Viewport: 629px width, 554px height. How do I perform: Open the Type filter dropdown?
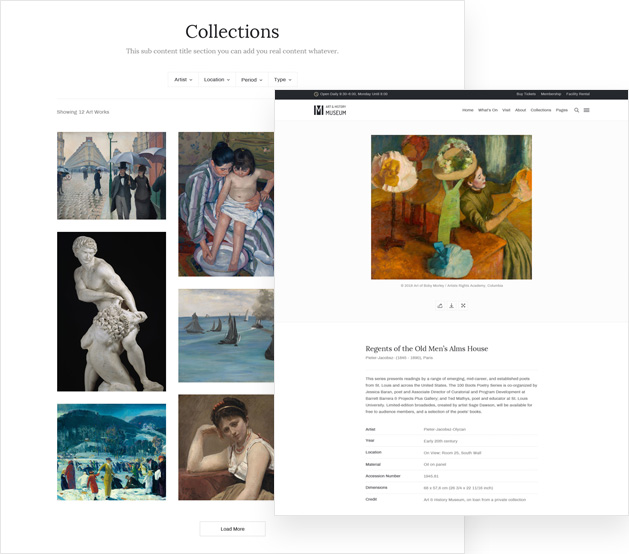(282, 79)
